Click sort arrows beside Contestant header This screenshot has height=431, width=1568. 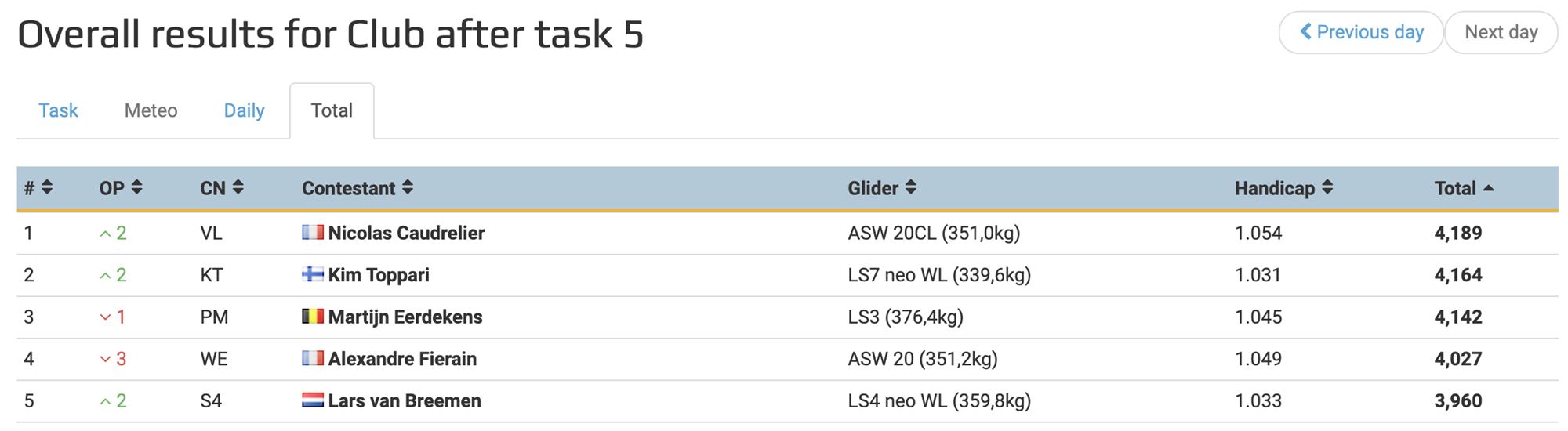408,188
